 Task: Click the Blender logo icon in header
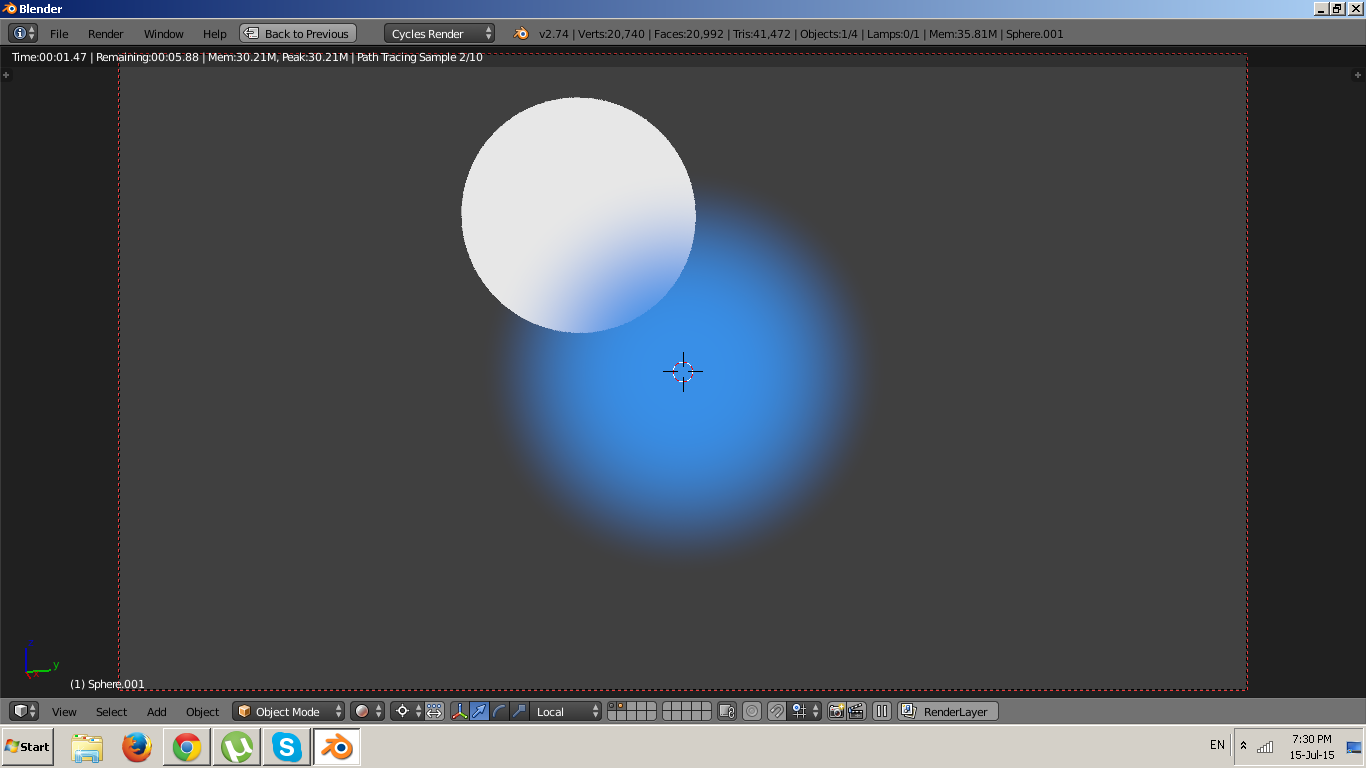point(521,33)
